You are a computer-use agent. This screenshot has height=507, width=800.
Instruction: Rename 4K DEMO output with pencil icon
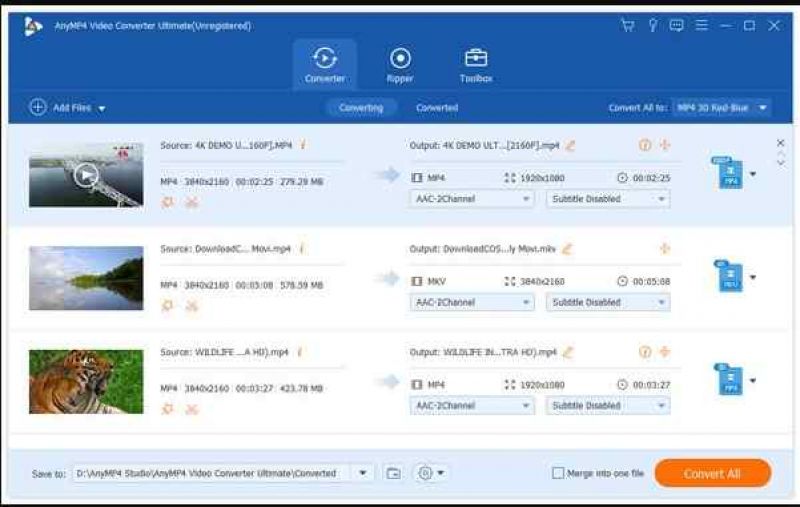570,145
